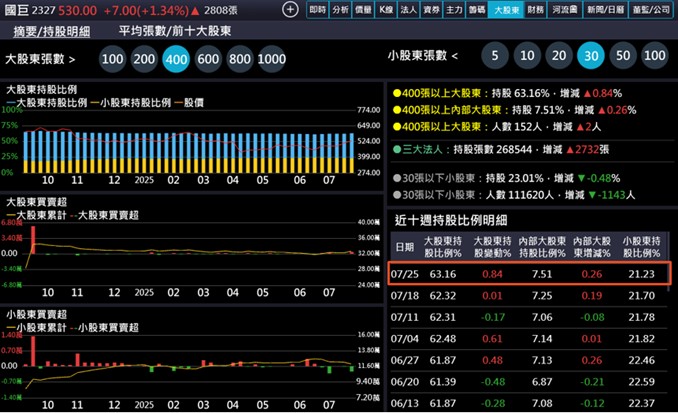Switch to the K線 chart tab
Image resolution: width=678 pixels, height=413 pixels.
coord(386,9)
